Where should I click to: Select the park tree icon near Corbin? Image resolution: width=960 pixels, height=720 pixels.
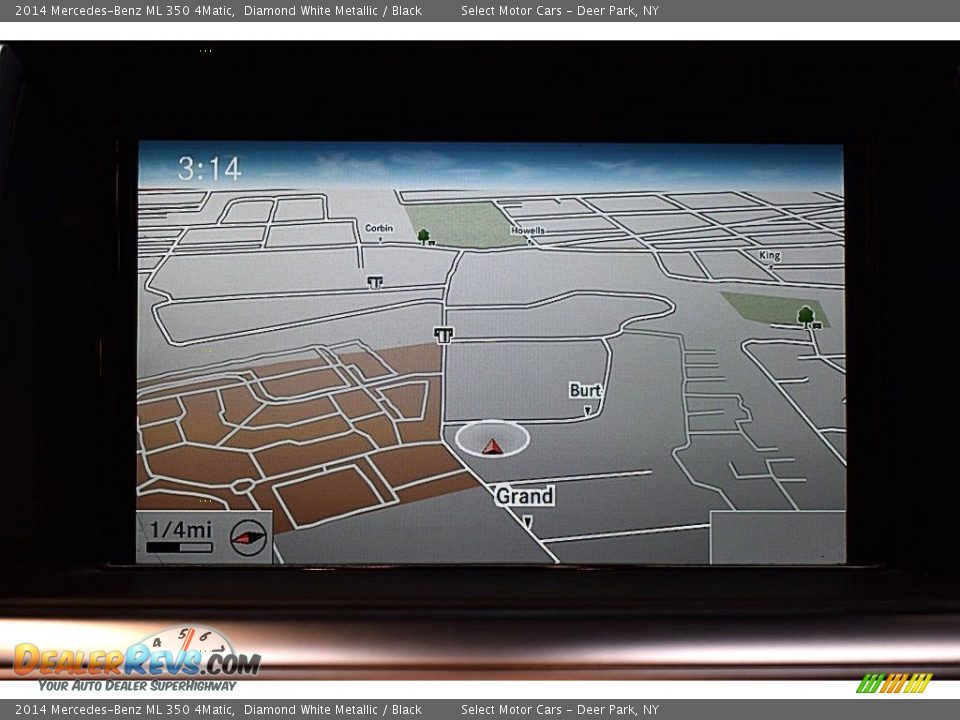[x=423, y=236]
